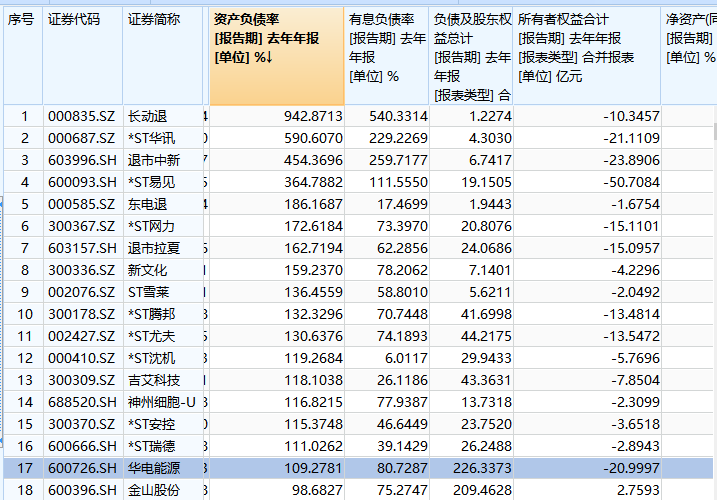Select the 神州细胞-U security name
Image resolution: width=717 pixels, height=500 pixels.
coord(162,402)
